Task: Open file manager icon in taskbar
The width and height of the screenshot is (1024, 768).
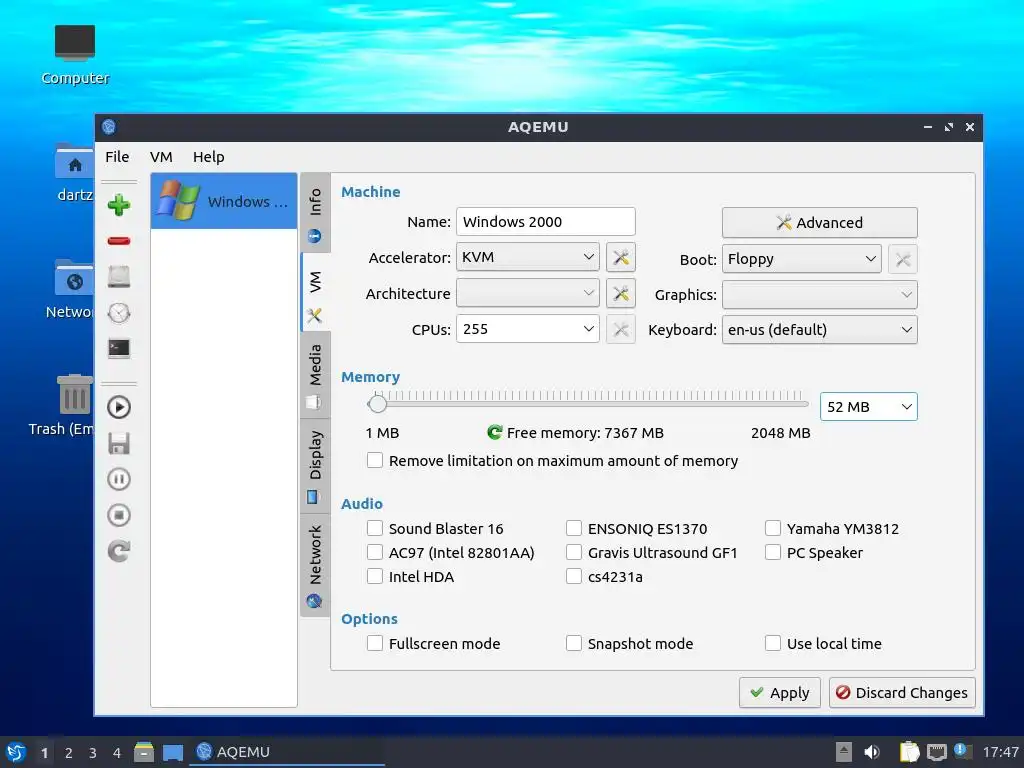Action: [144, 752]
